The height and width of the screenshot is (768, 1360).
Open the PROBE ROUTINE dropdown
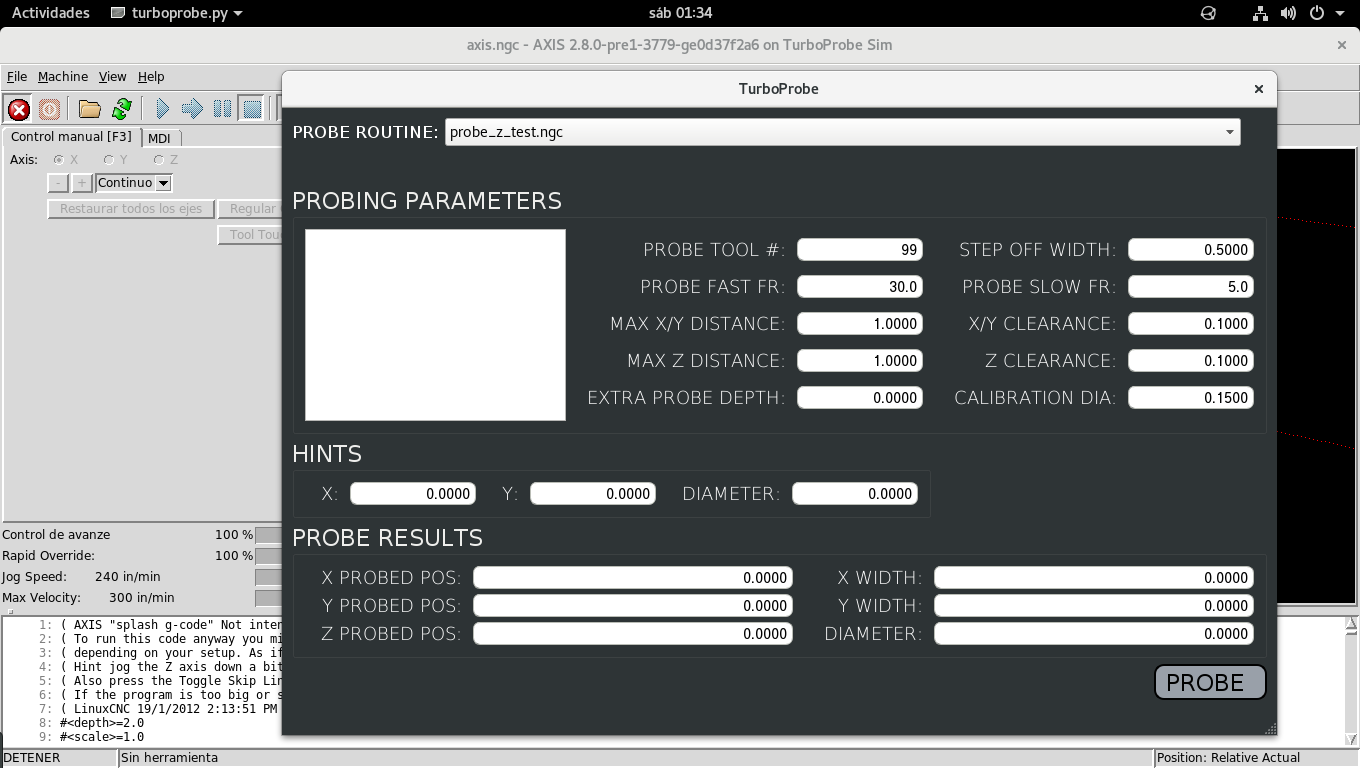[842, 132]
